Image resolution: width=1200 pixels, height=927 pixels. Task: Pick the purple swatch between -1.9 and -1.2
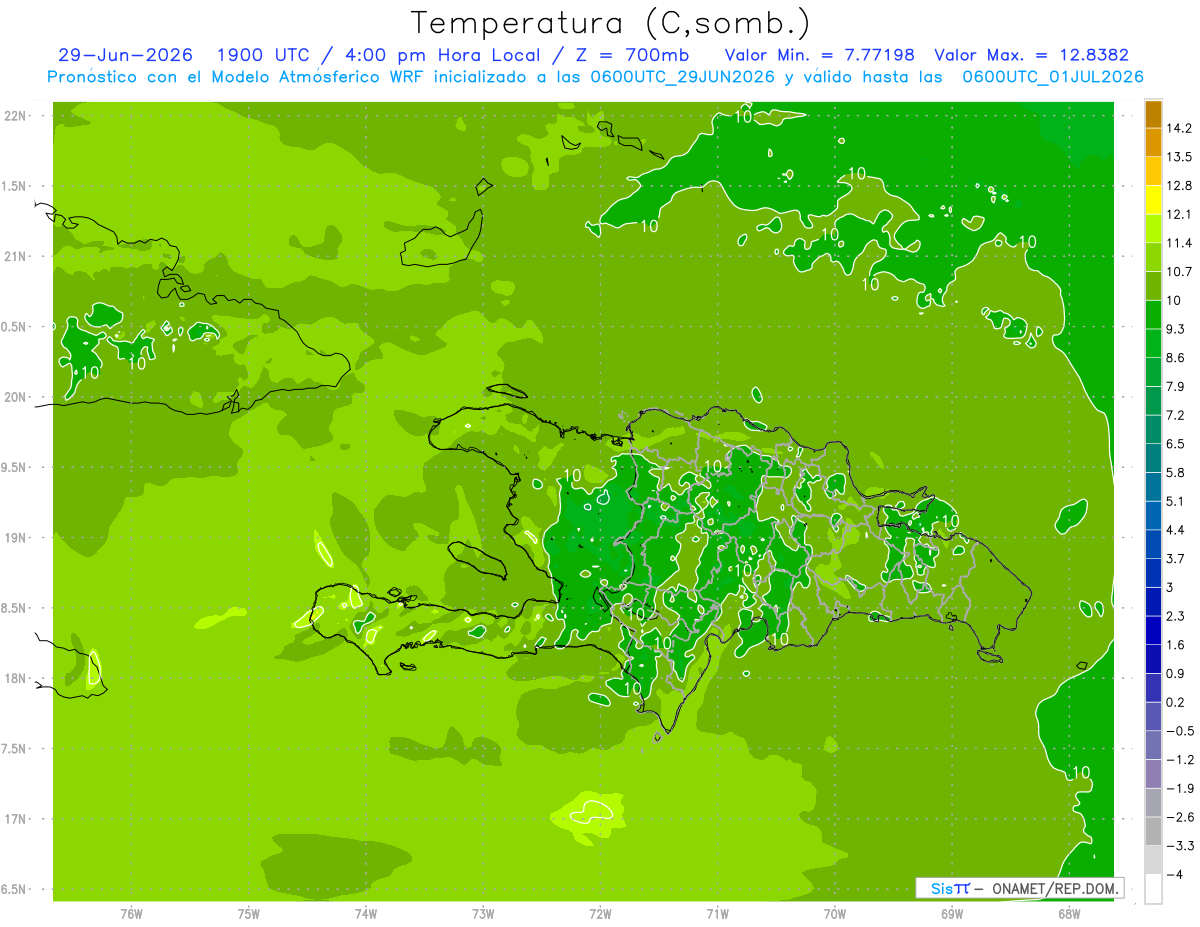click(x=1153, y=775)
